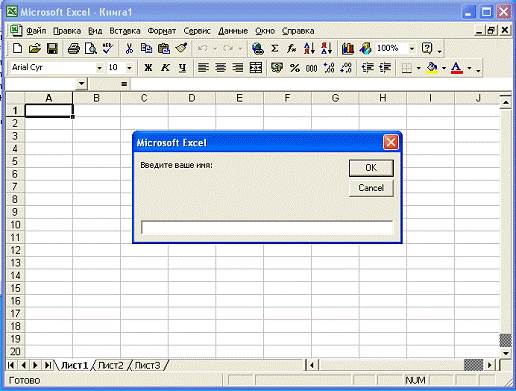Sort ascending with the A-to-Я icon
516x391 pixels.
(x=309, y=49)
